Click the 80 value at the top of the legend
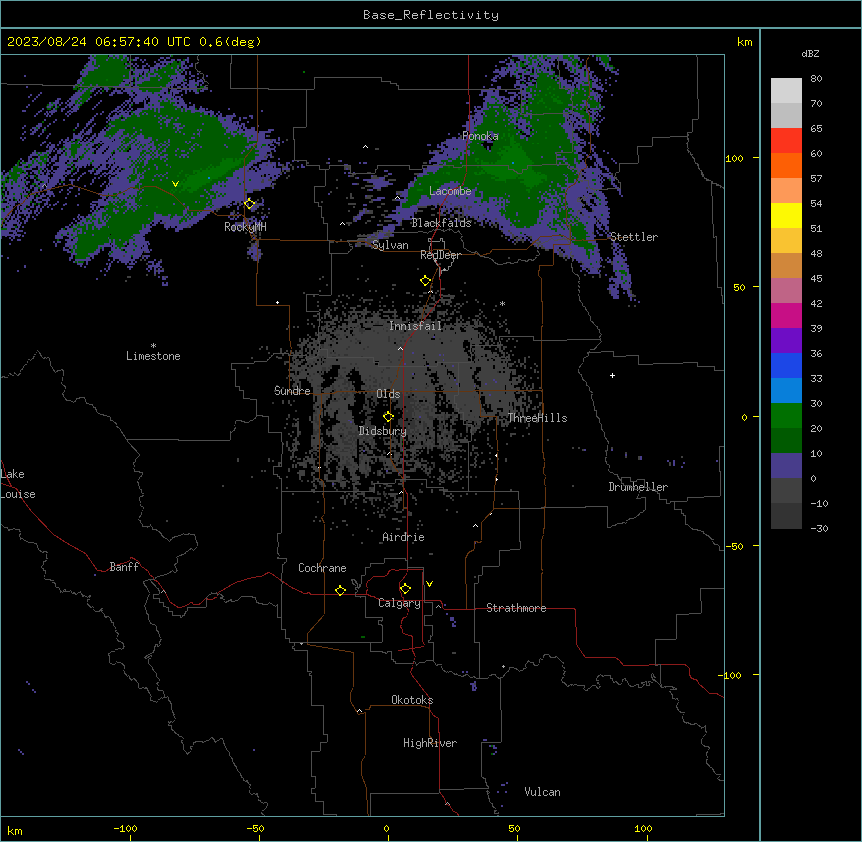862x842 pixels. coord(816,79)
